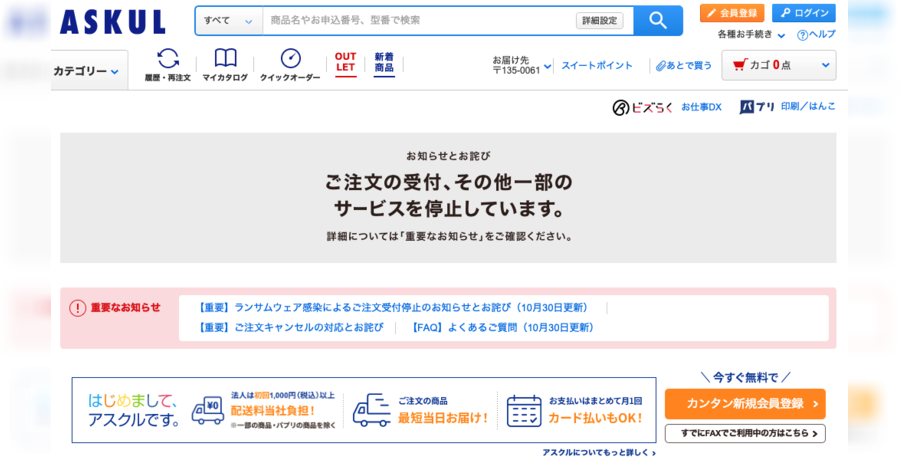
Task: Expand the カテゴリー menu
Action: click(87, 71)
